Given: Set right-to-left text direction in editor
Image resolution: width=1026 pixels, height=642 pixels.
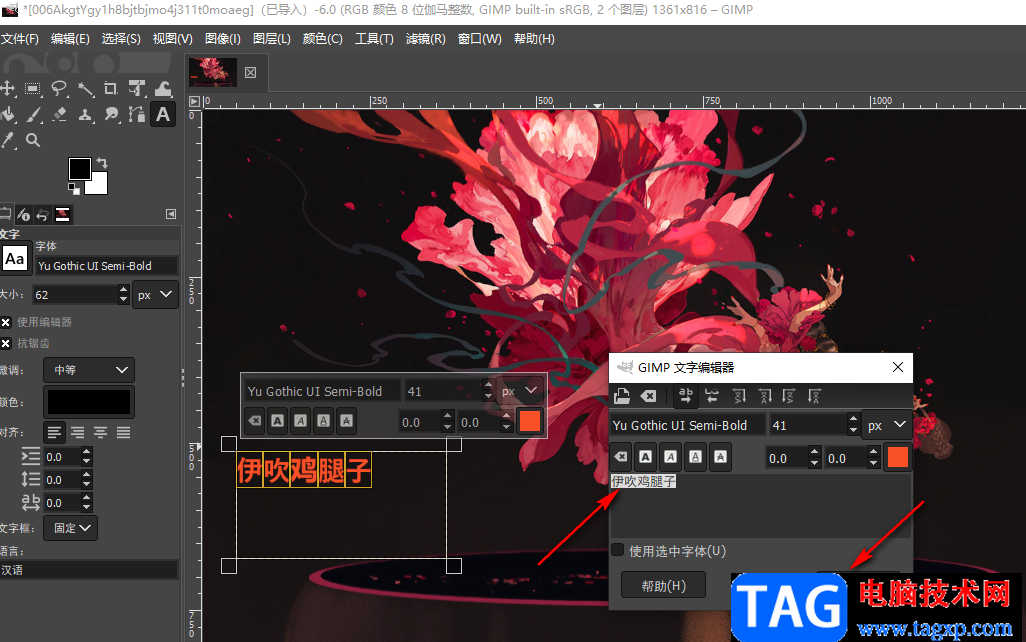Looking at the screenshot, I should tap(712, 396).
